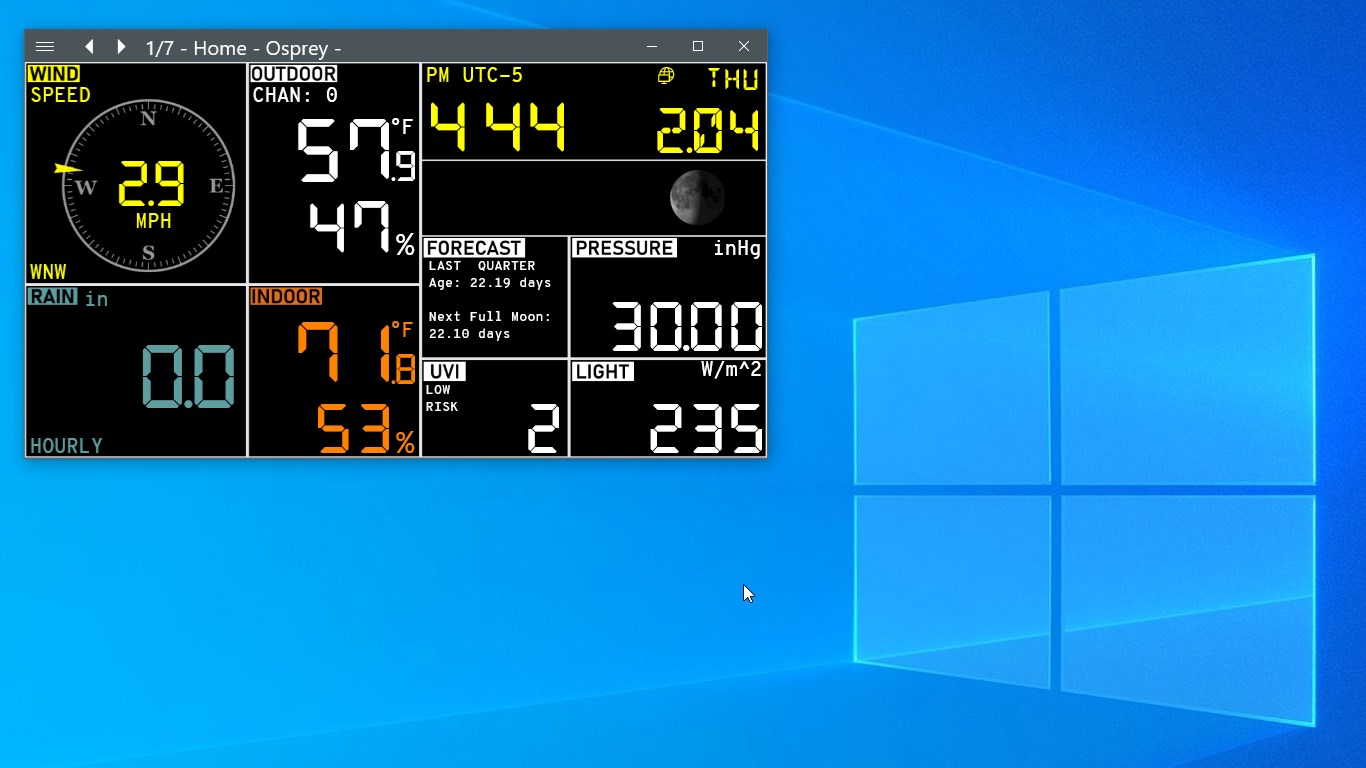Click the forward navigation arrow
The width and height of the screenshot is (1366, 768).
tap(120, 46)
